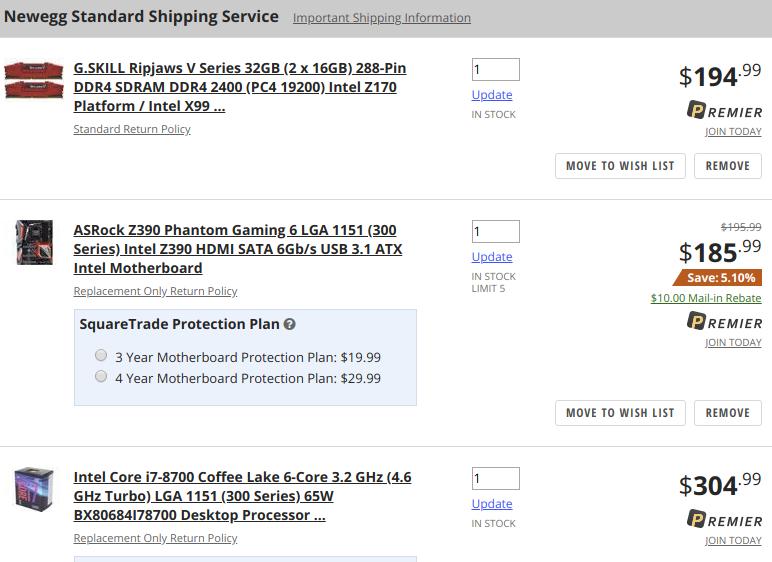772x562 pixels.
Task: Click the Premier logo under the $194.99 price
Action: 724,110
